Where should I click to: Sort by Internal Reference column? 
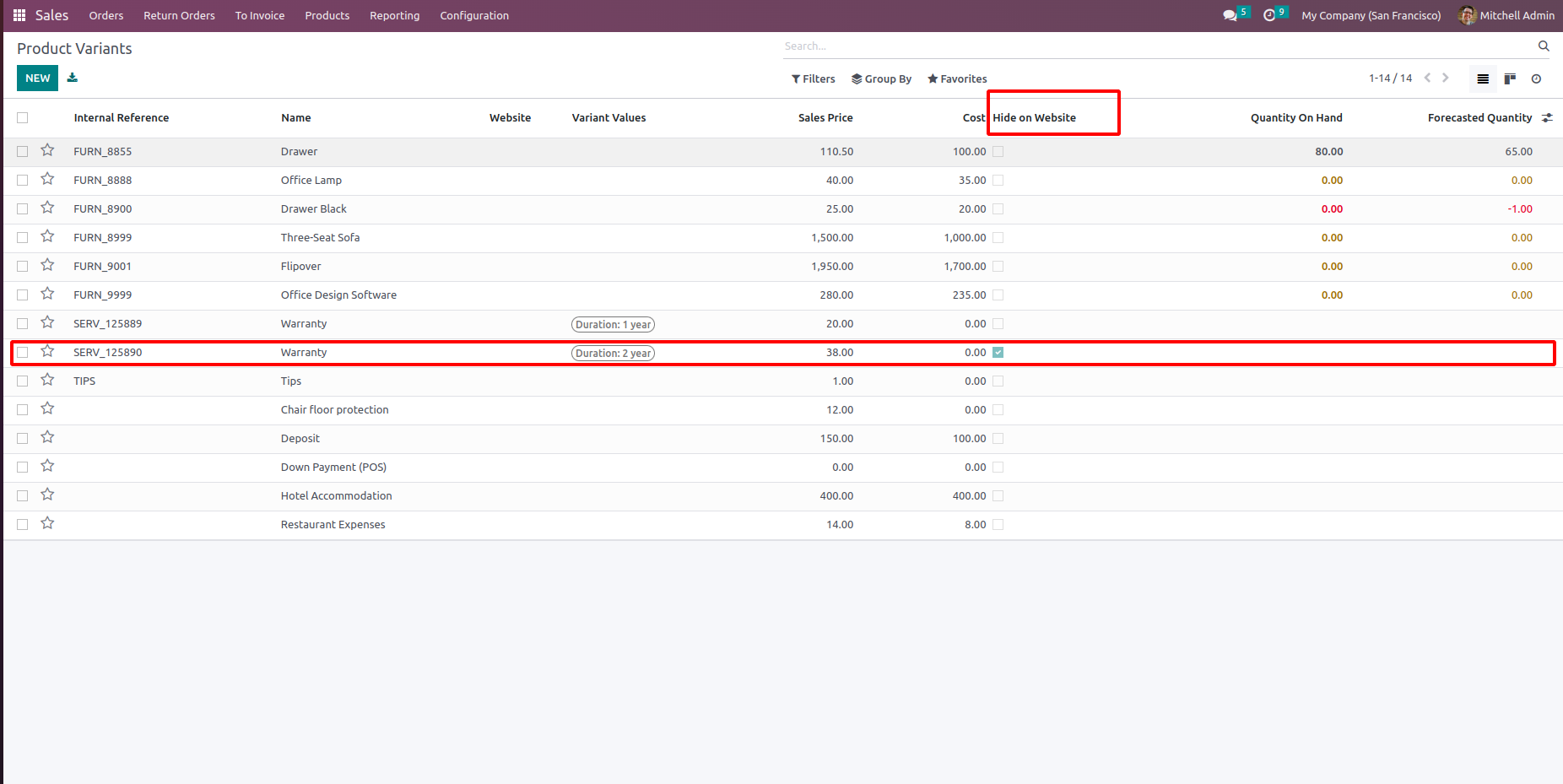tap(122, 118)
